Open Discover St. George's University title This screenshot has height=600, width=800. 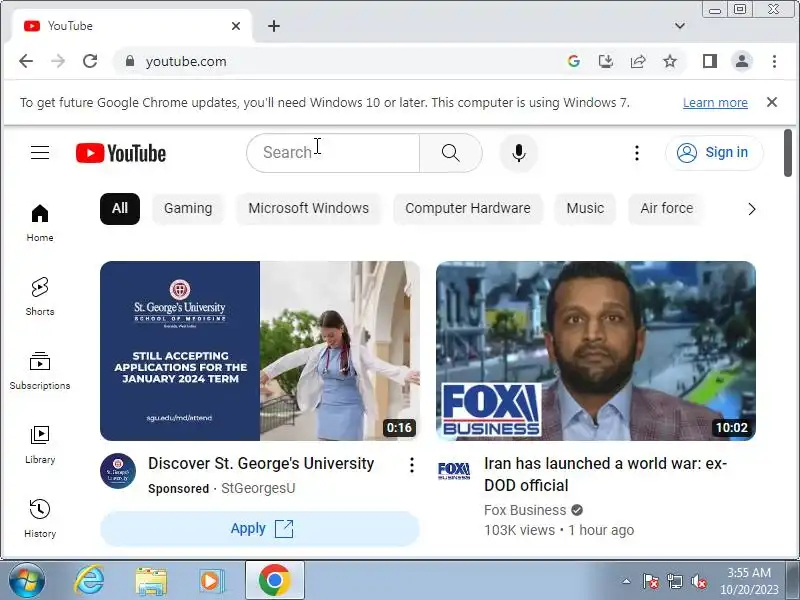pos(261,463)
